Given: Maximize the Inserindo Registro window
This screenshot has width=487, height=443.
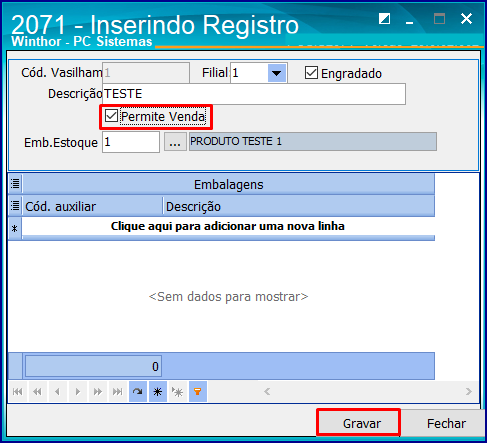Looking at the screenshot, I should pos(439,18).
